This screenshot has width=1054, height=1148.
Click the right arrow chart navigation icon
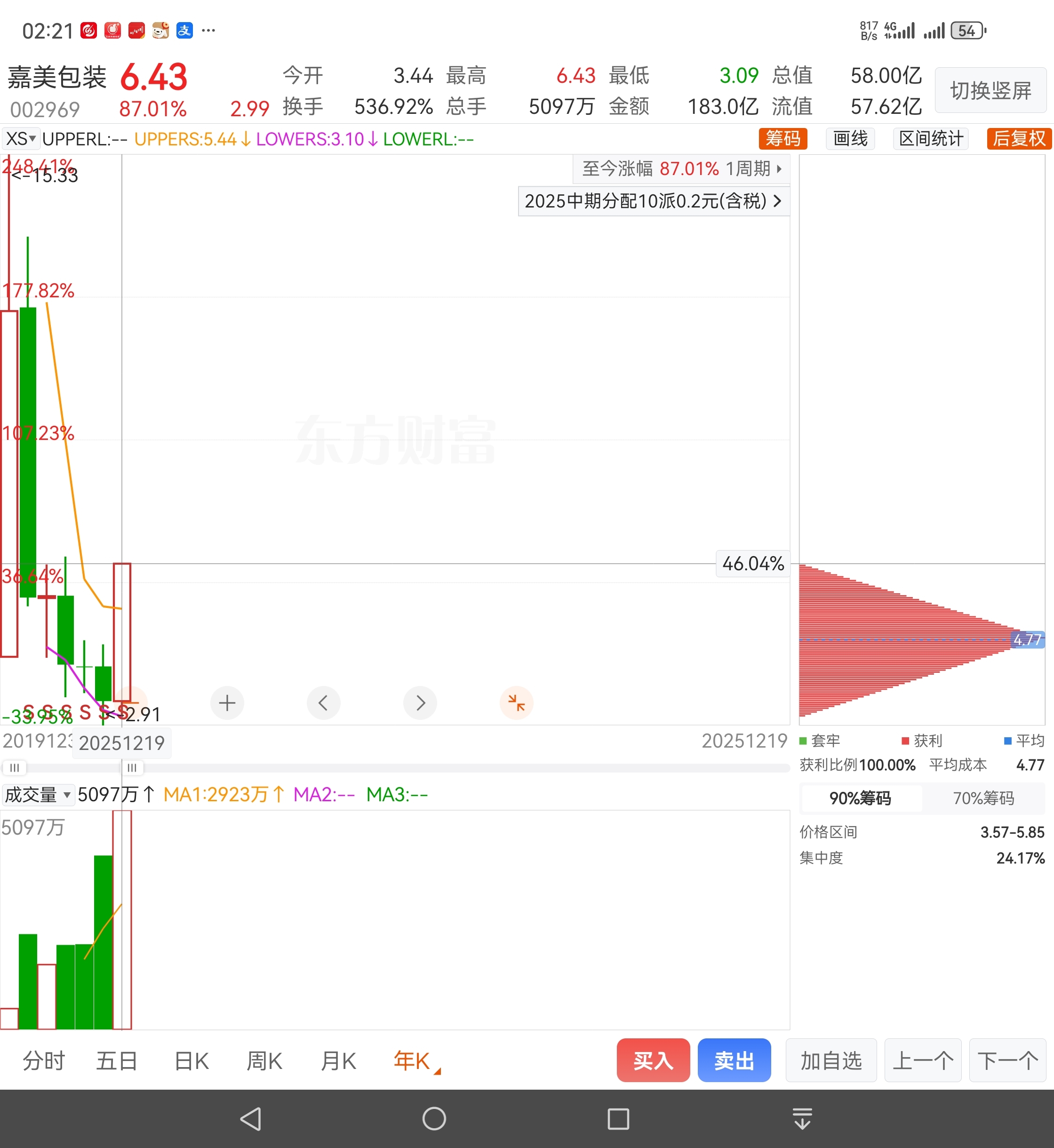420,702
